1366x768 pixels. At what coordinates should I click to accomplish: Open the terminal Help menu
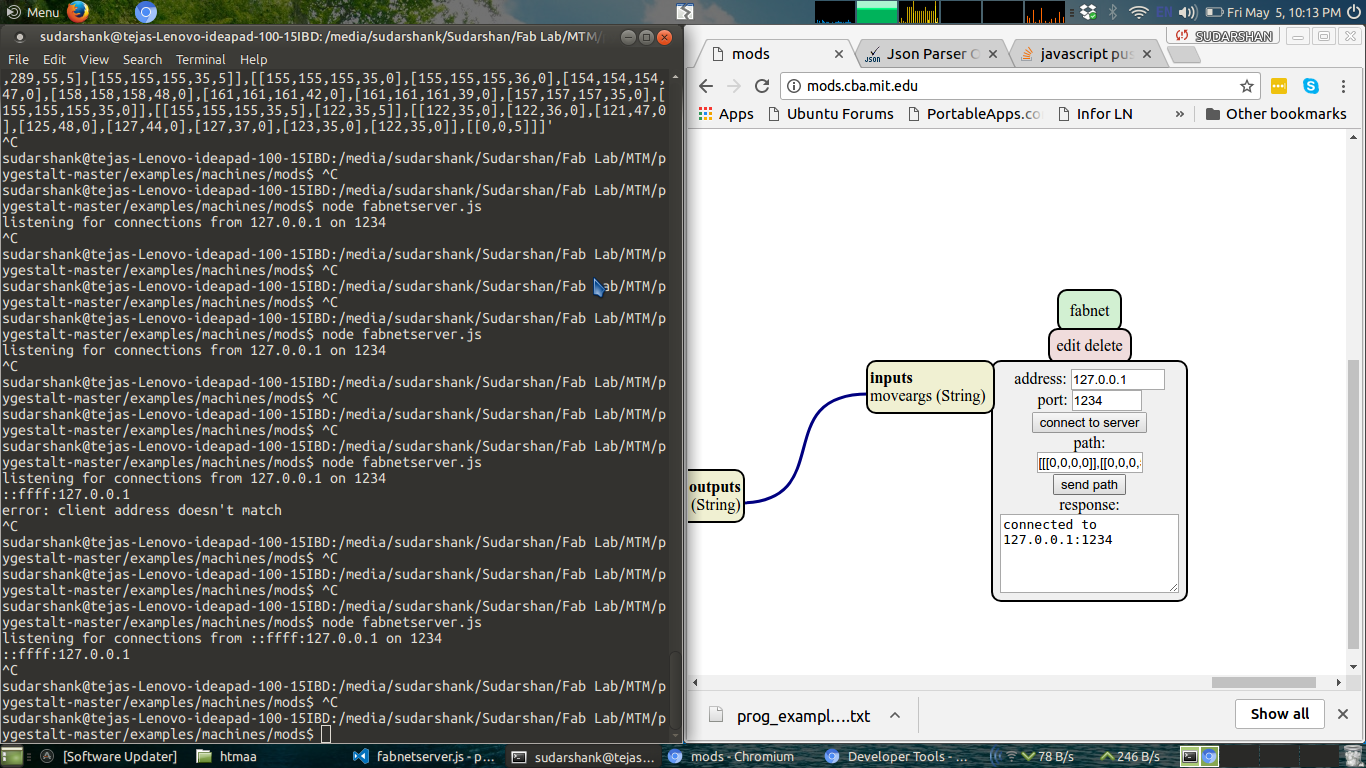tap(254, 60)
